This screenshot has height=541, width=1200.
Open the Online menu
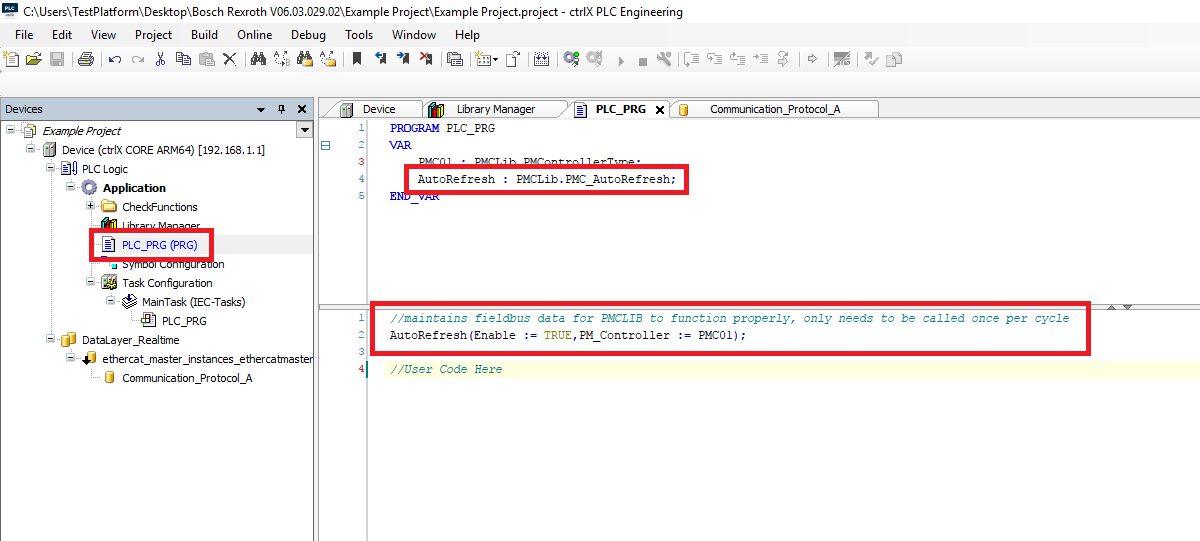tap(254, 35)
